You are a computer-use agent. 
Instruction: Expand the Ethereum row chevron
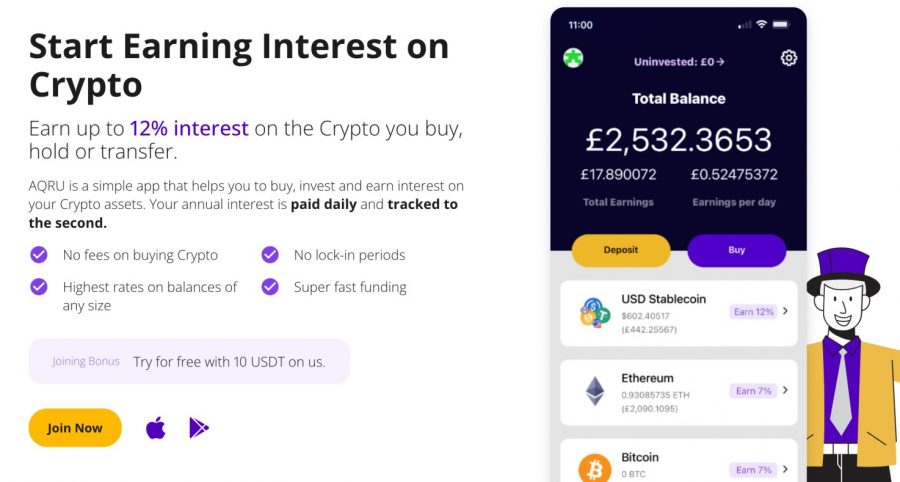coord(785,390)
